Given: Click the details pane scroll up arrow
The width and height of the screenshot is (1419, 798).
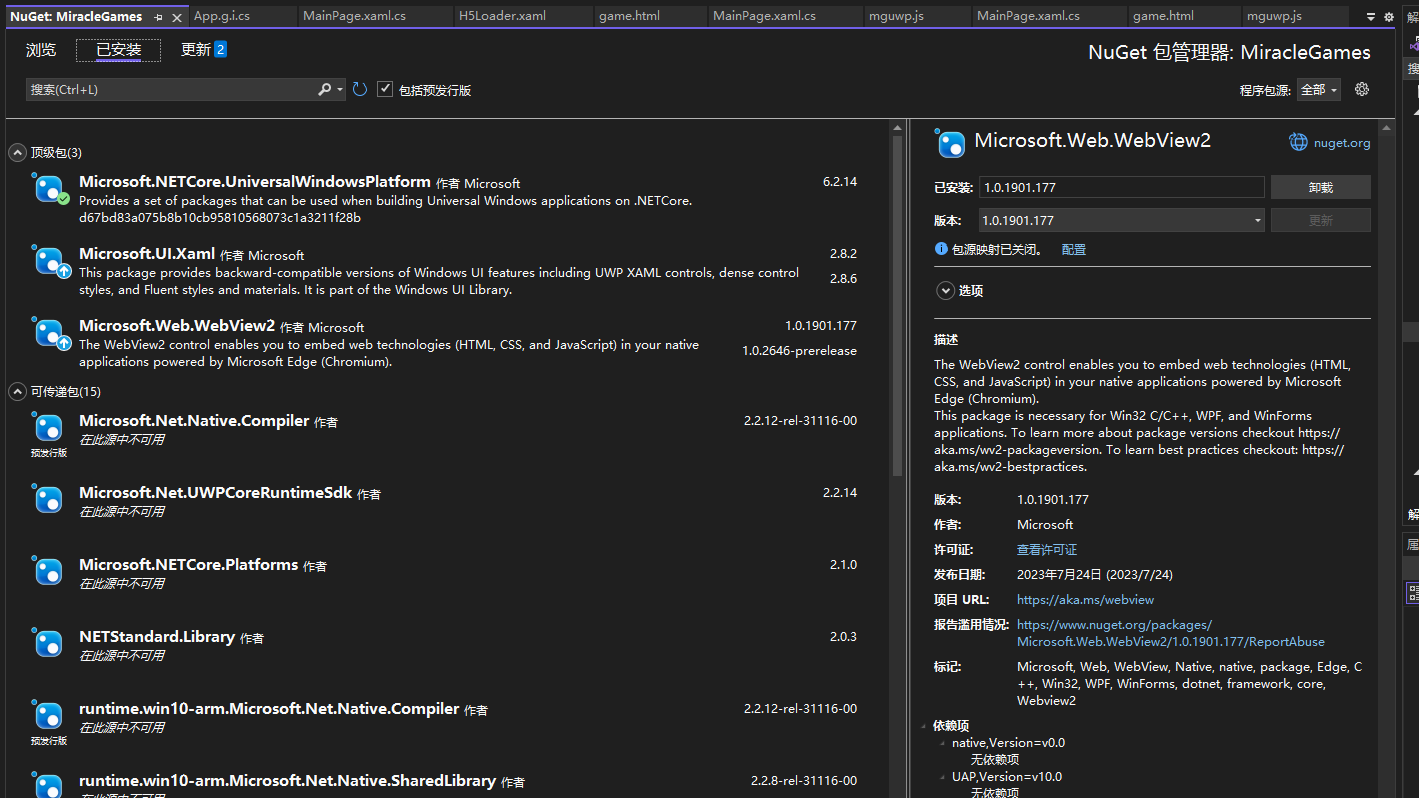Looking at the screenshot, I should (1385, 127).
